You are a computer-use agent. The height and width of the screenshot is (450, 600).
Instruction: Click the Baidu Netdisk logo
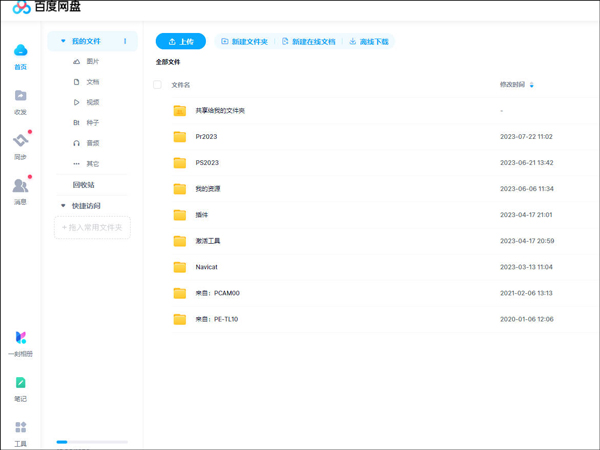[21, 8]
